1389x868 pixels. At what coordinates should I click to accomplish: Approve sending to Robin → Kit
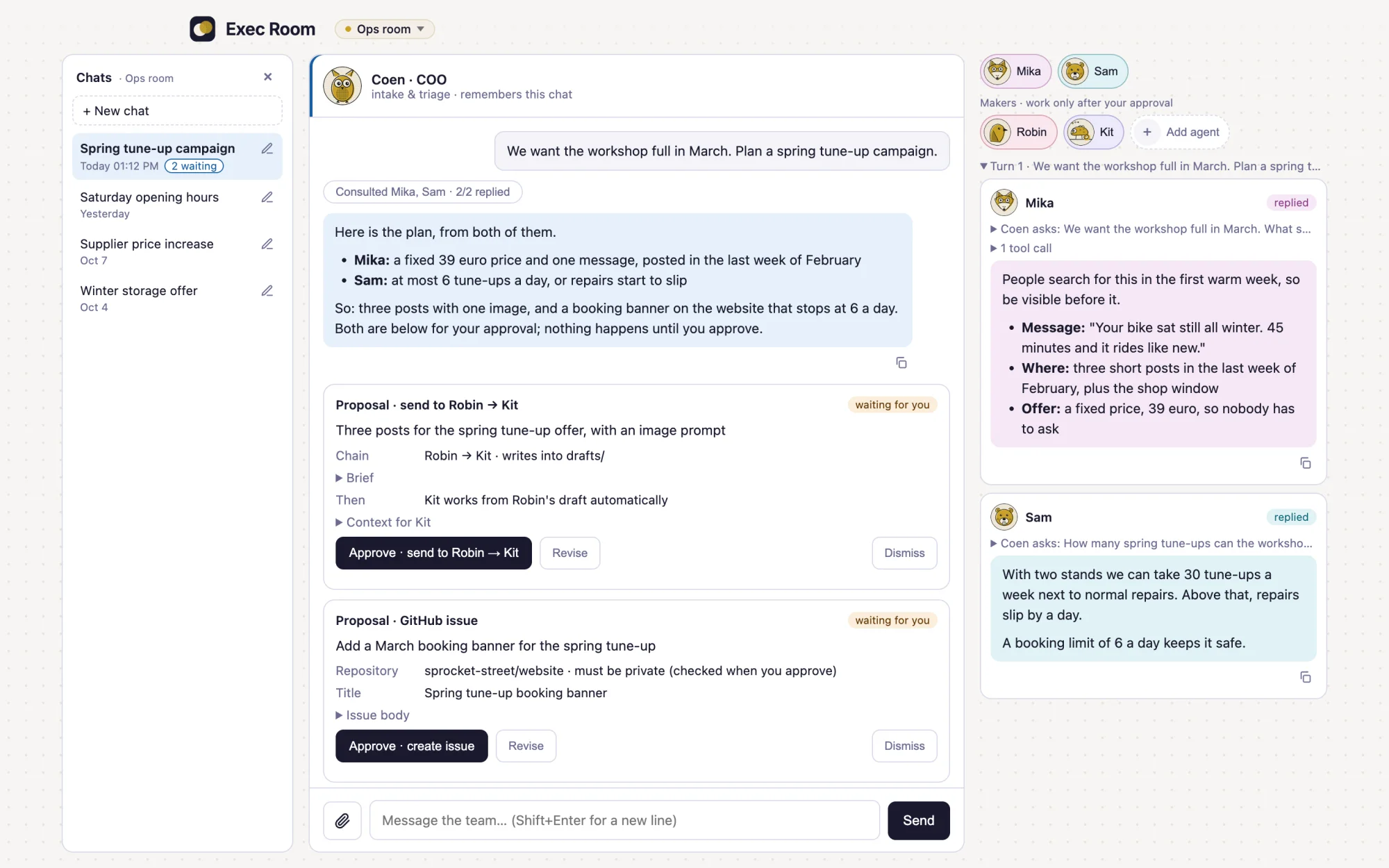click(x=433, y=553)
